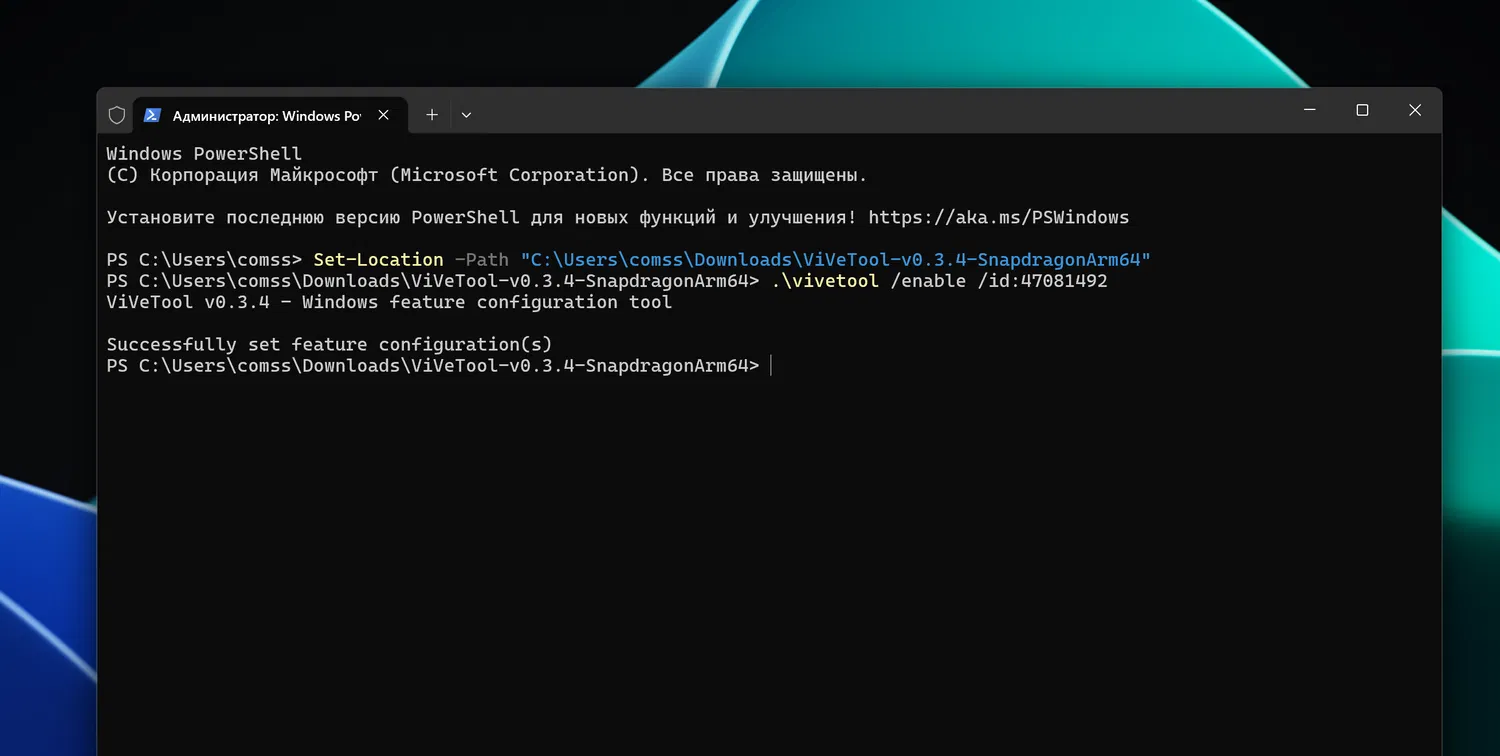Click the "Successfully set feature configuration(s)" line
1500x756 pixels.
point(329,345)
